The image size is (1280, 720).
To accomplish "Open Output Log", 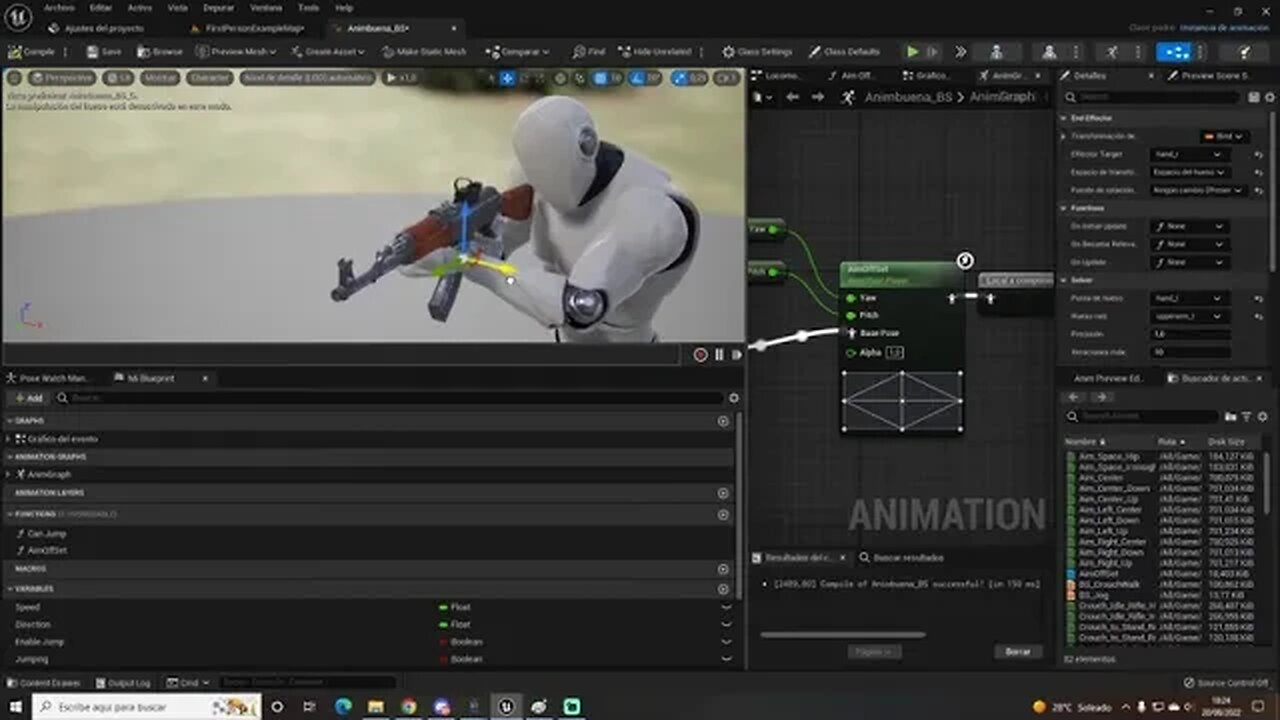I will pyautogui.click(x=122, y=683).
